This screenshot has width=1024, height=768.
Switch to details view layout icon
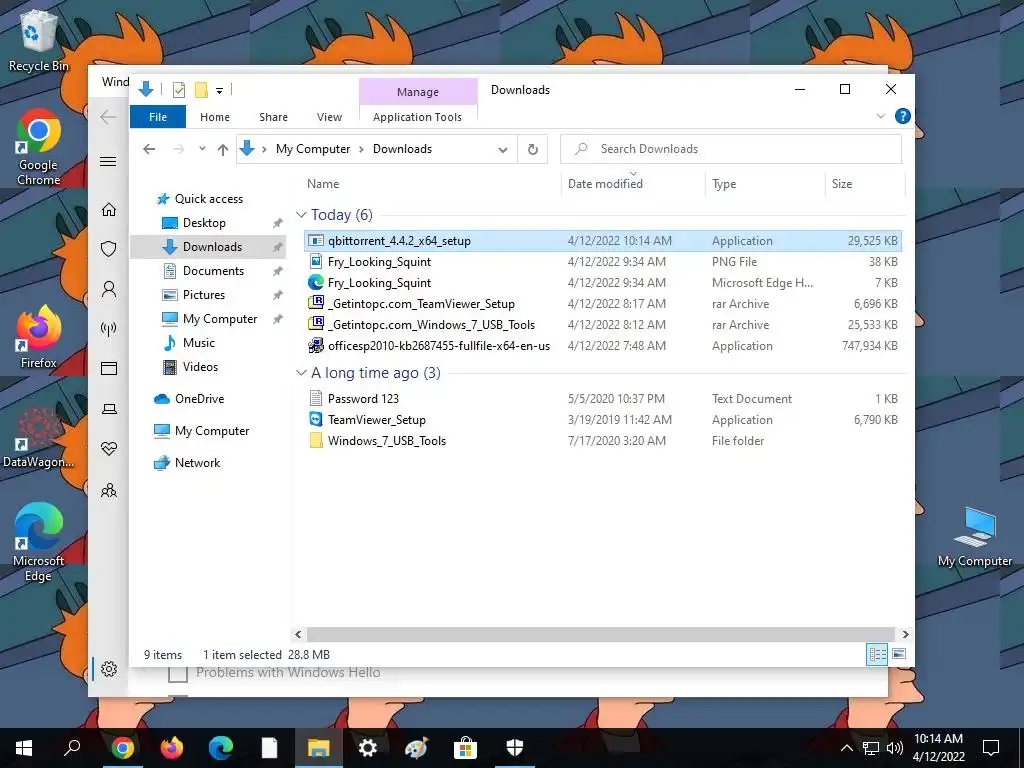click(877, 654)
